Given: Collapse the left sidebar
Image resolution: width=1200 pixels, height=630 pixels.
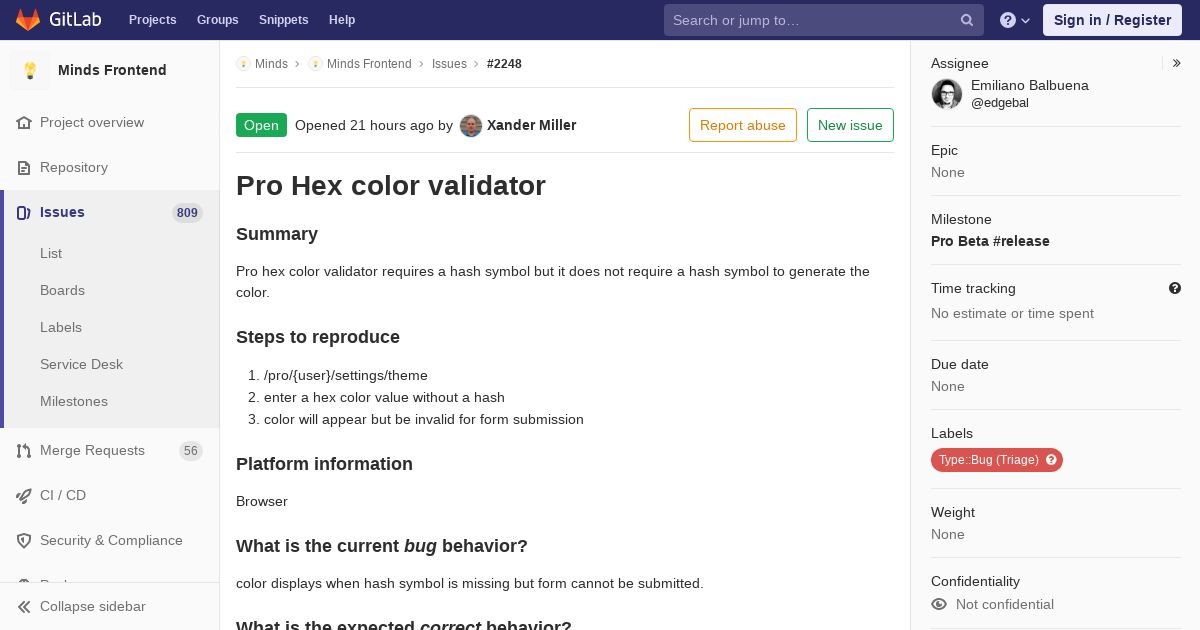Looking at the screenshot, I should pos(82,606).
